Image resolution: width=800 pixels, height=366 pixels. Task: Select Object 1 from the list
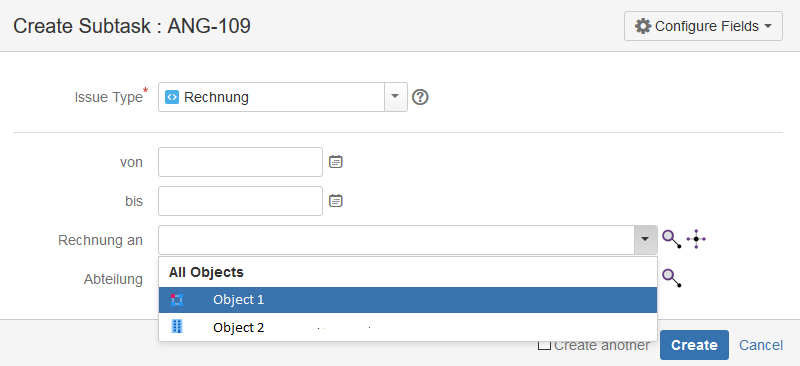408,300
